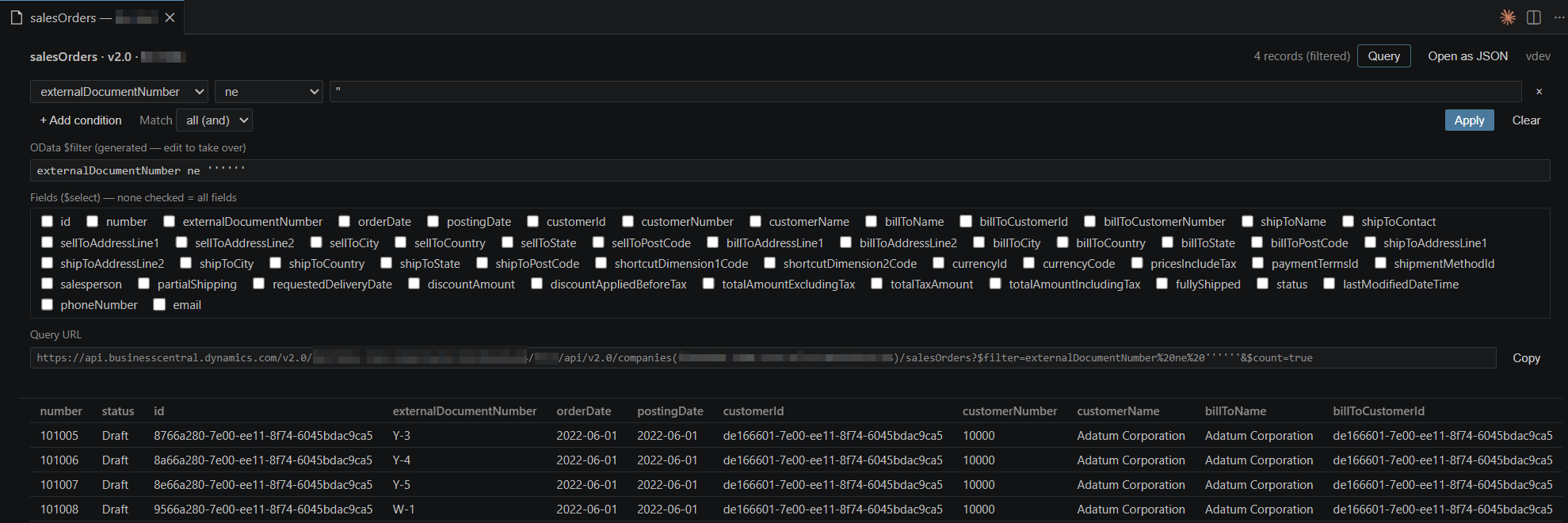Check the totalTaxAmount field checkbox
The image size is (1568, 523).
click(877, 284)
